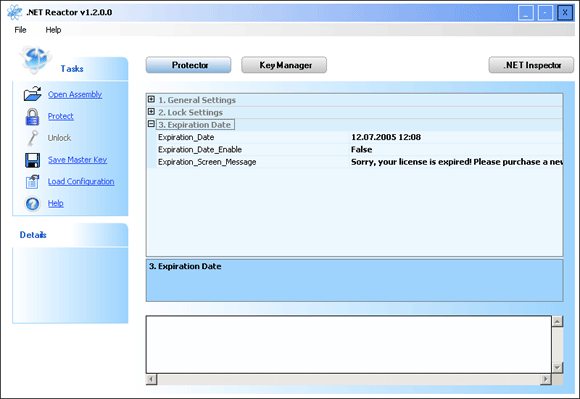The width and height of the screenshot is (580, 399).
Task: Click the 12.07.2005 12:08 date value
Action: 386,137
